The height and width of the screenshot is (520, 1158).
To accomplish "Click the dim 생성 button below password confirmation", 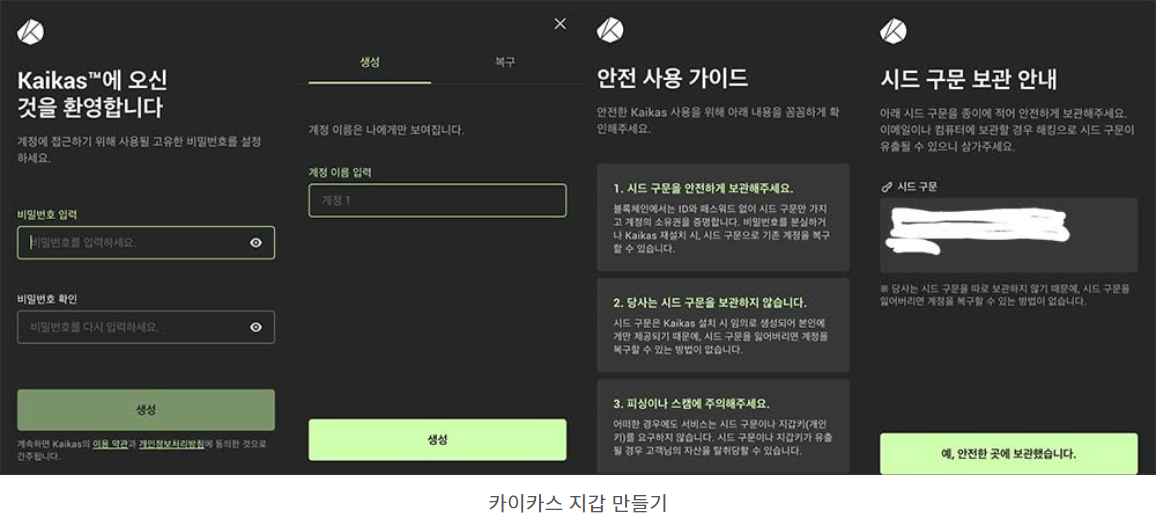I will coord(146,410).
